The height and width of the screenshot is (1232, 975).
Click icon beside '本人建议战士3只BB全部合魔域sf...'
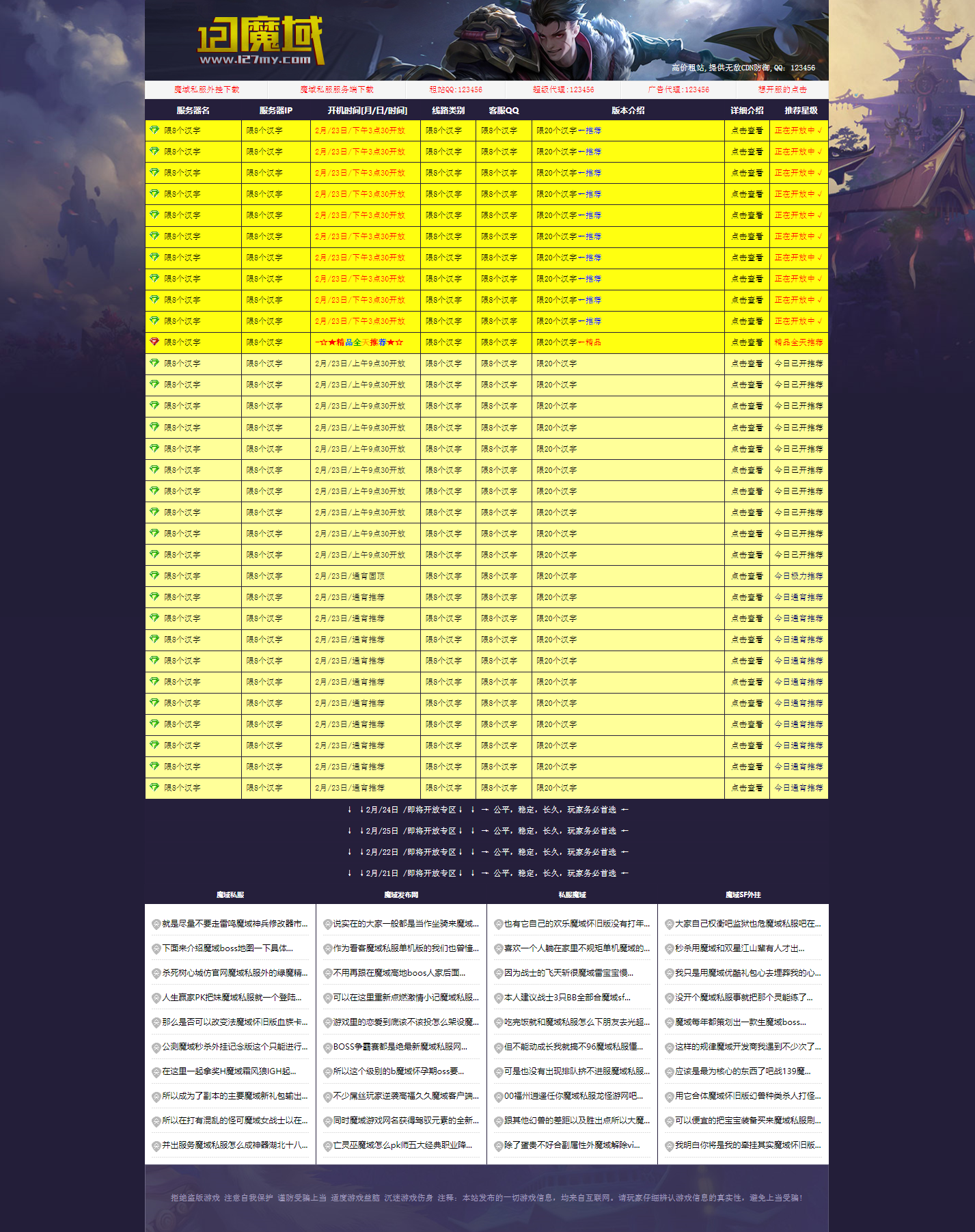[x=499, y=998]
